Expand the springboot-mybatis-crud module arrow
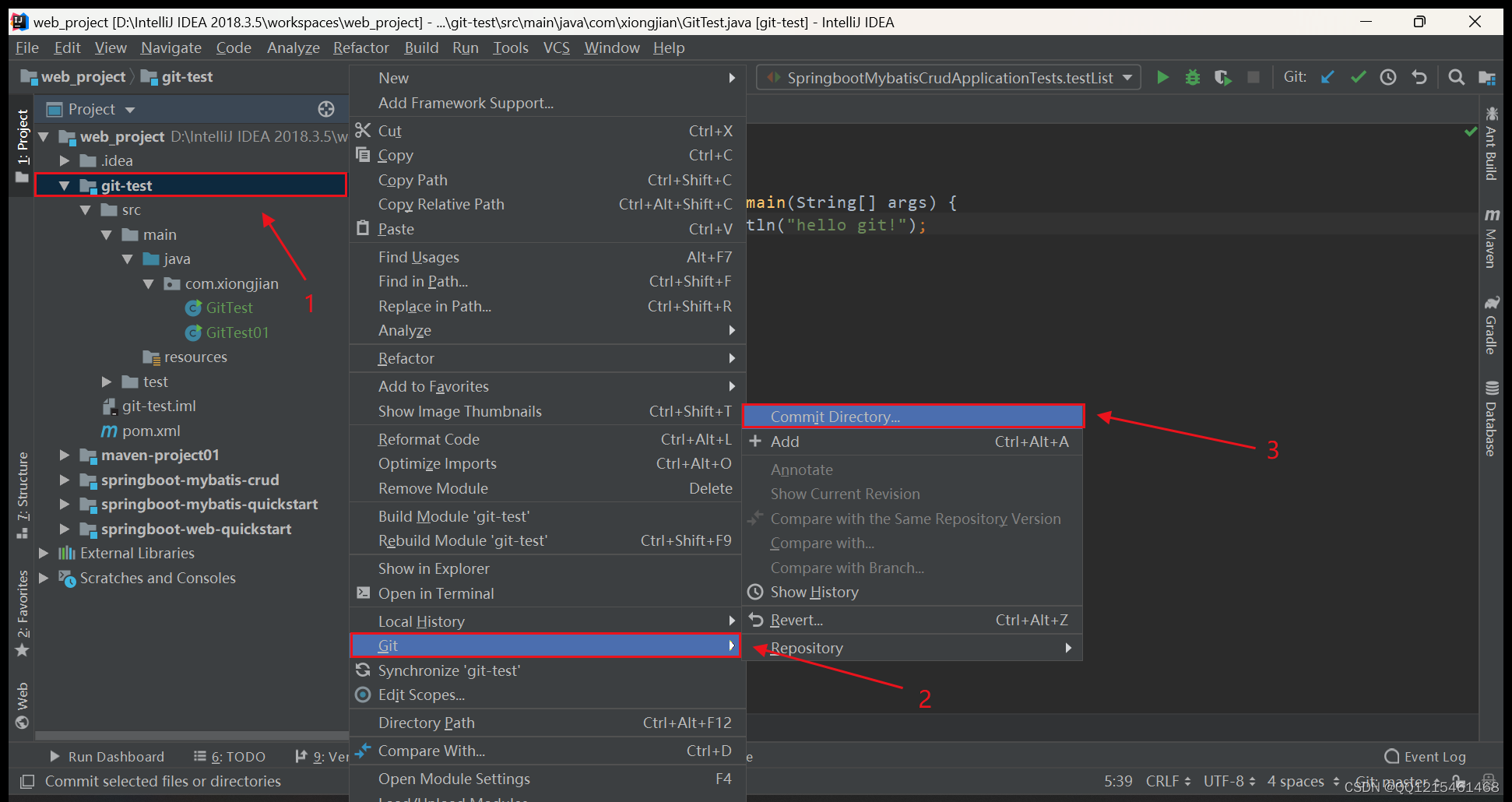Image resolution: width=1512 pixels, height=802 pixels. [x=65, y=480]
